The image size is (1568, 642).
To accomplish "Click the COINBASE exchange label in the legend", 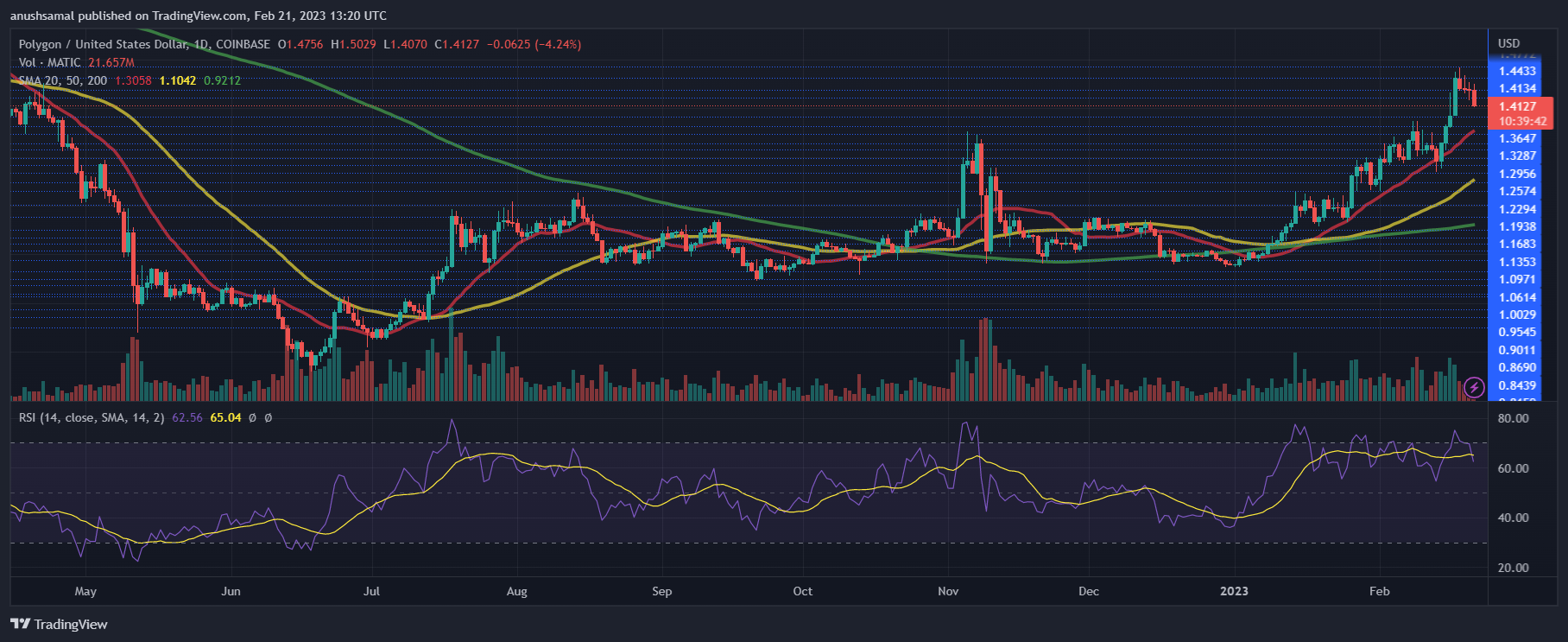I will click(x=243, y=44).
